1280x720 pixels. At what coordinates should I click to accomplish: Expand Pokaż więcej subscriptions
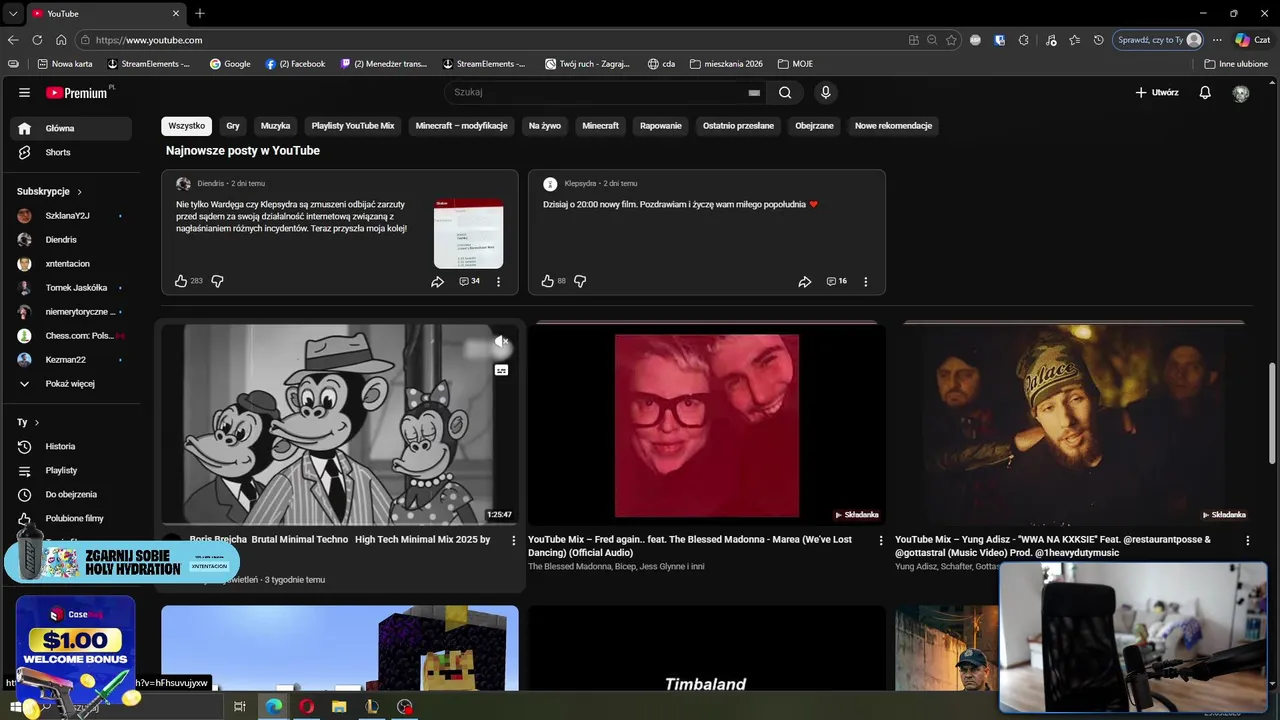pyautogui.click(x=71, y=383)
